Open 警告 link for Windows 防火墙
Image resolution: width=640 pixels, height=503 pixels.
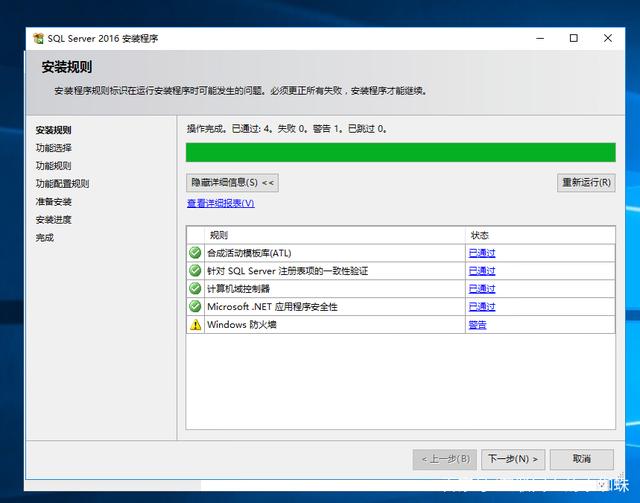point(478,325)
